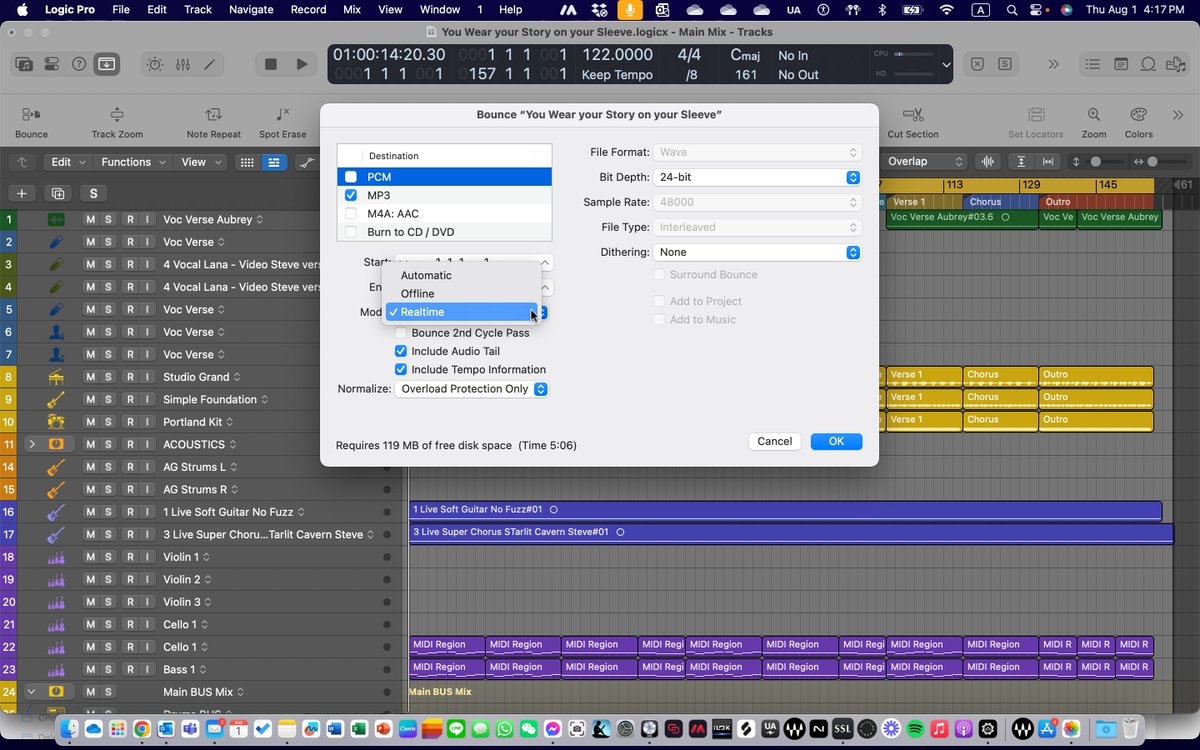Uncheck the MP3 destination checkbox
The image size is (1200, 750).
pos(351,195)
